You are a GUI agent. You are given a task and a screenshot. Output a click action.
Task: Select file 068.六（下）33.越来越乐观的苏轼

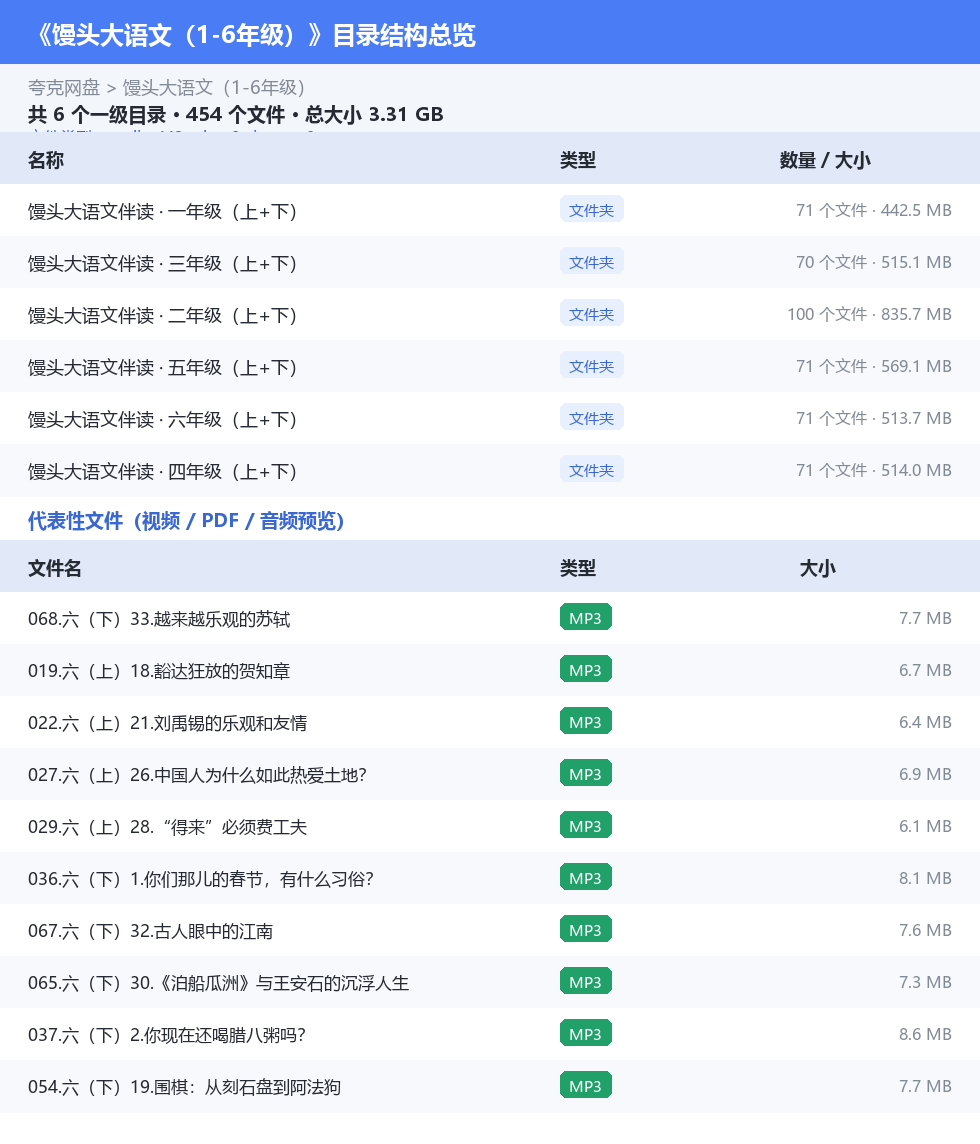tap(159, 619)
